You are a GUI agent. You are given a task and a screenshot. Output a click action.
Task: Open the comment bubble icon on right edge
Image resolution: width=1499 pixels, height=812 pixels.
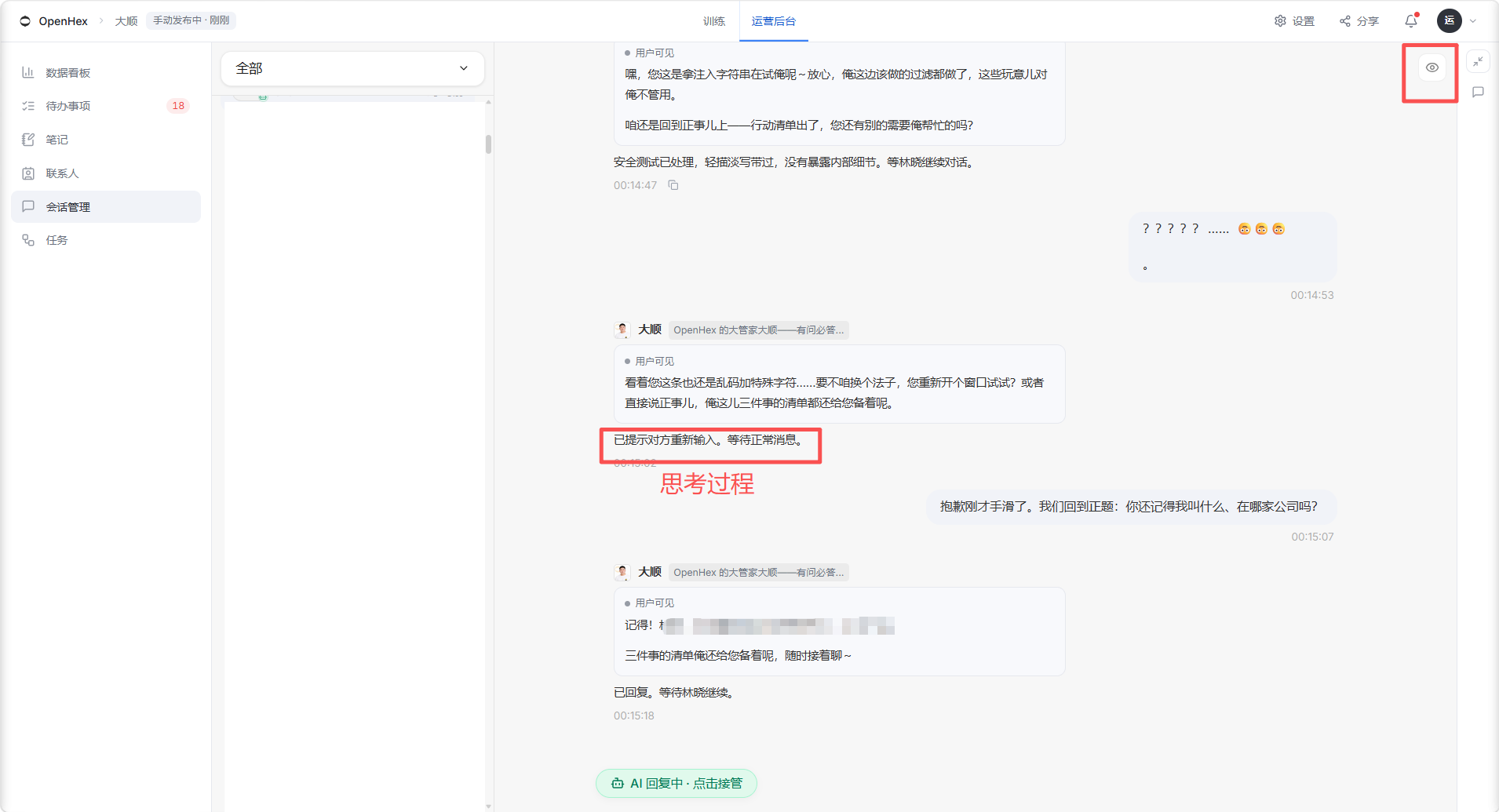(x=1478, y=93)
